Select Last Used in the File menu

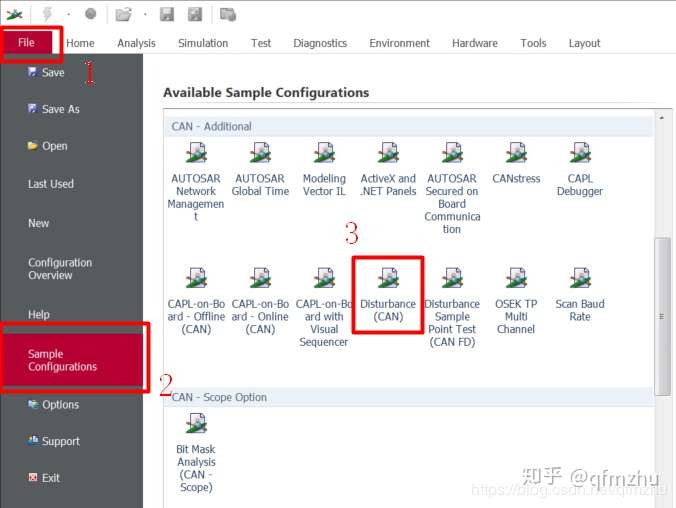[x=51, y=184]
